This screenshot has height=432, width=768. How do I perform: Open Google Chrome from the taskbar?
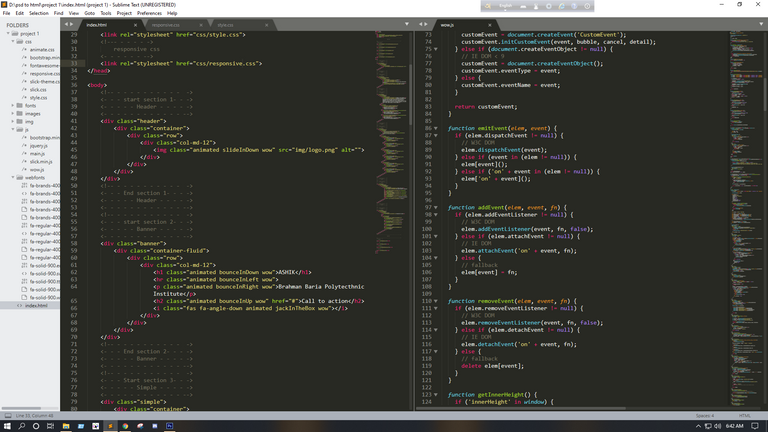coord(125,426)
